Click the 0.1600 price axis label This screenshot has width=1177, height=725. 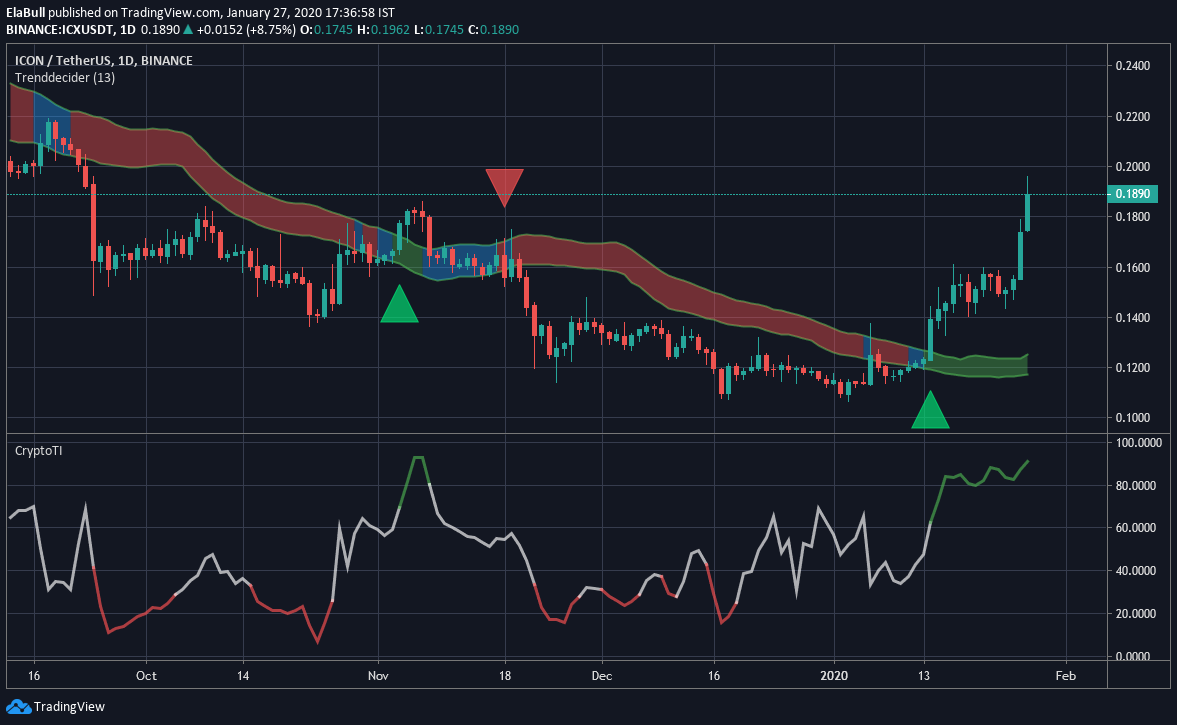point(1133,268)
